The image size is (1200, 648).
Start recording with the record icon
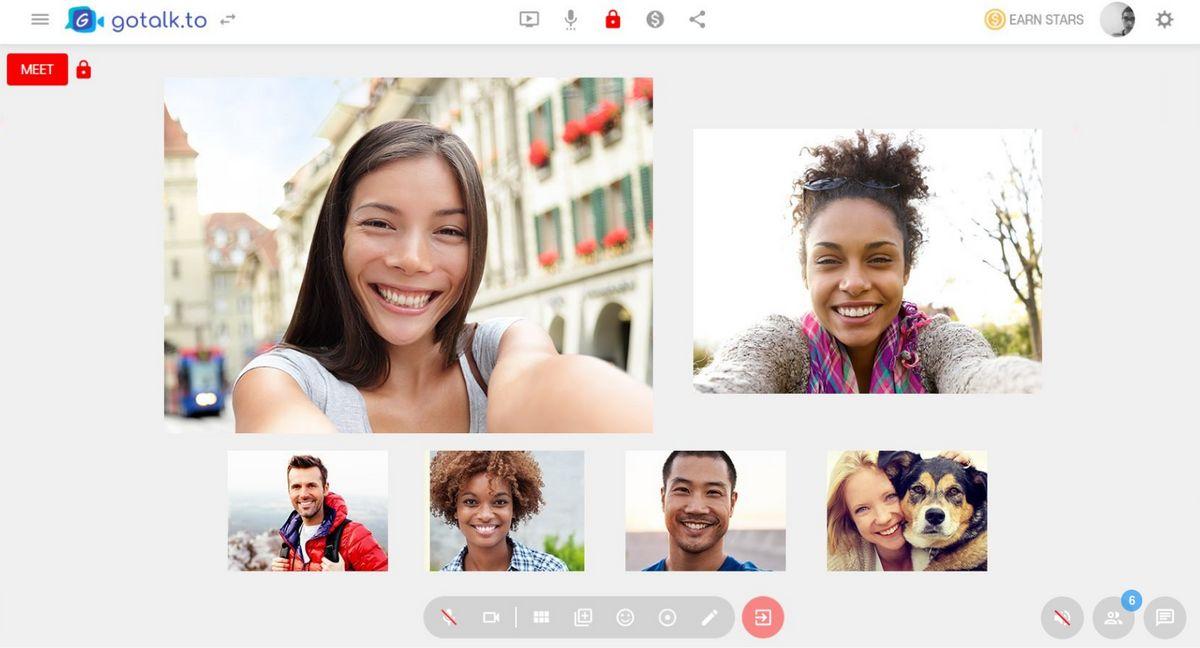tap(667, 617)
